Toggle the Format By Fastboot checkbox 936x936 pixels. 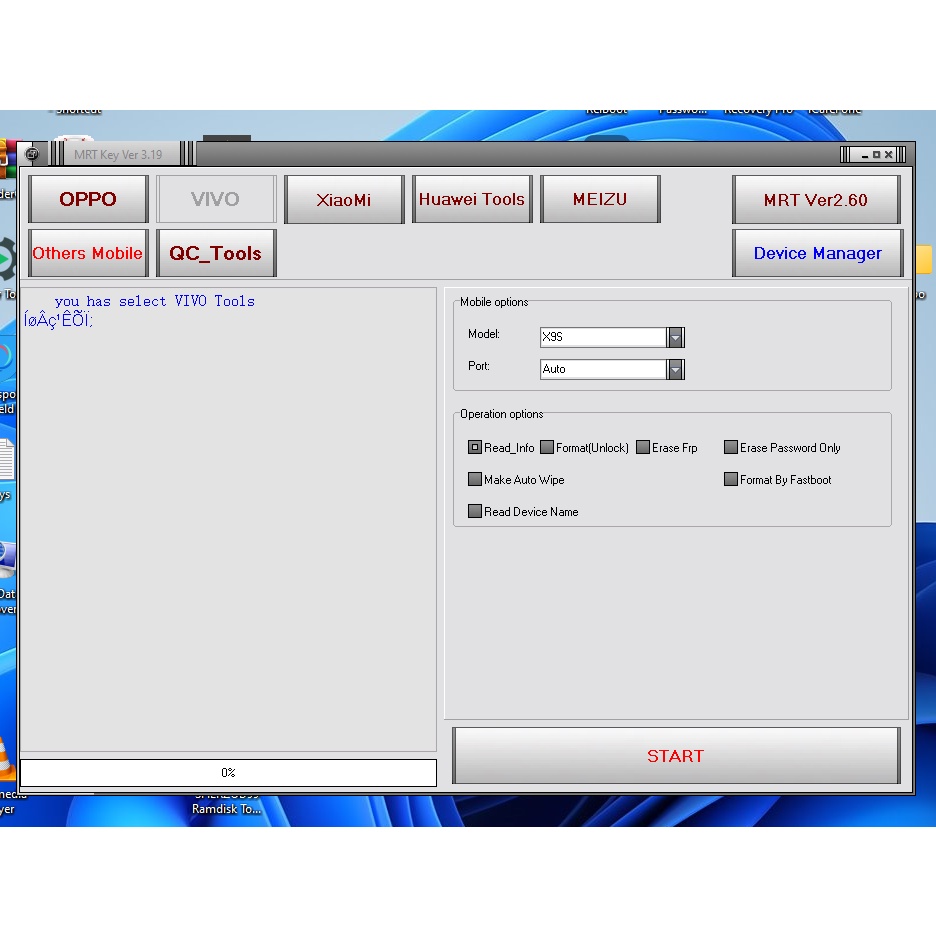pos(731,480)
